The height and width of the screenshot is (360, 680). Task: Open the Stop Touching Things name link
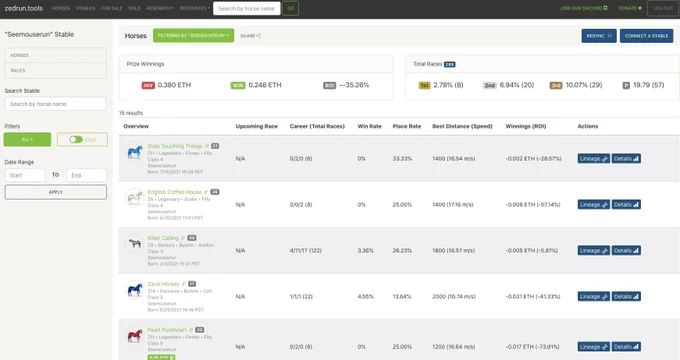tap(175, 146)
